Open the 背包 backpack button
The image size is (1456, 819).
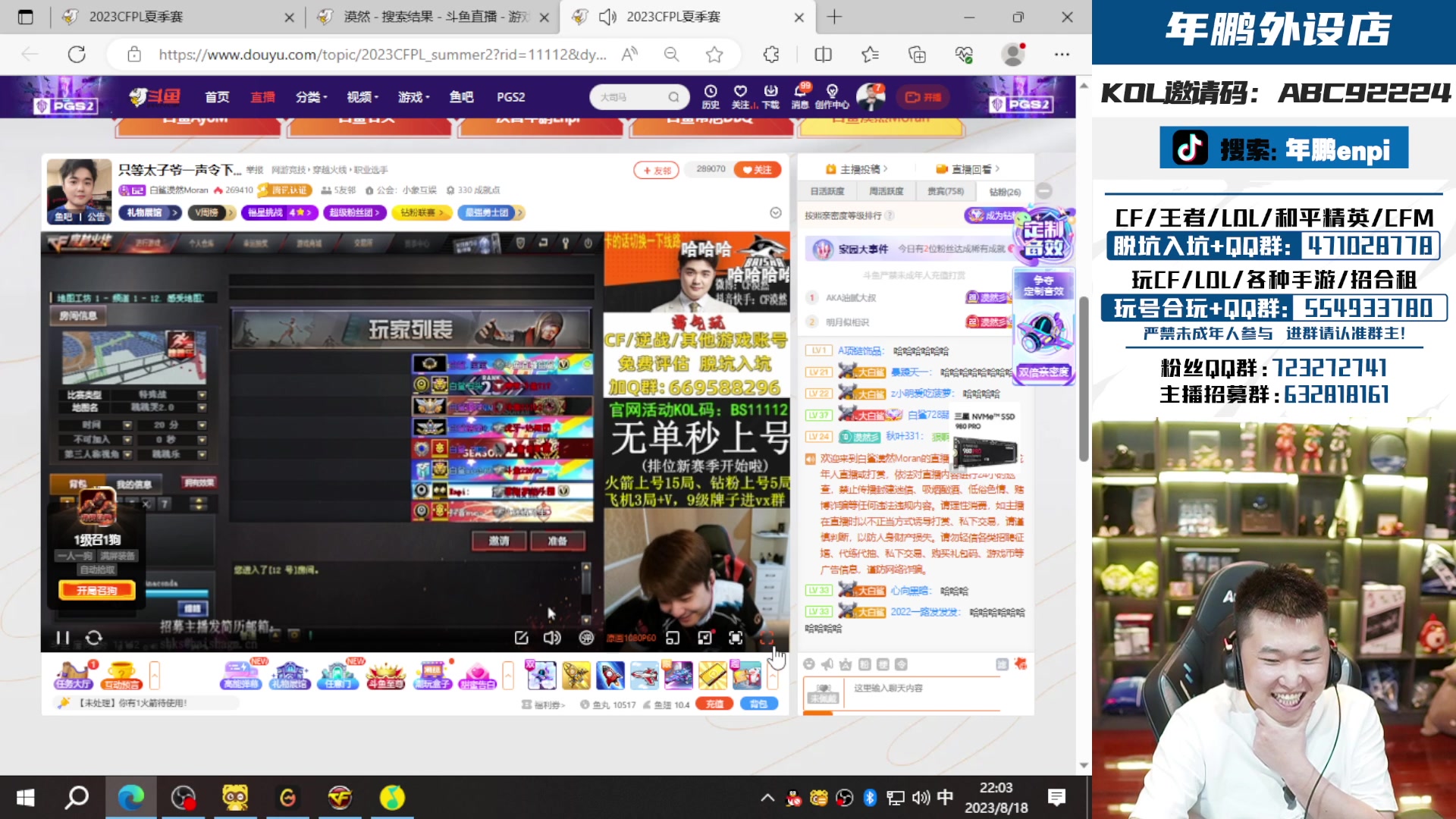758,704
